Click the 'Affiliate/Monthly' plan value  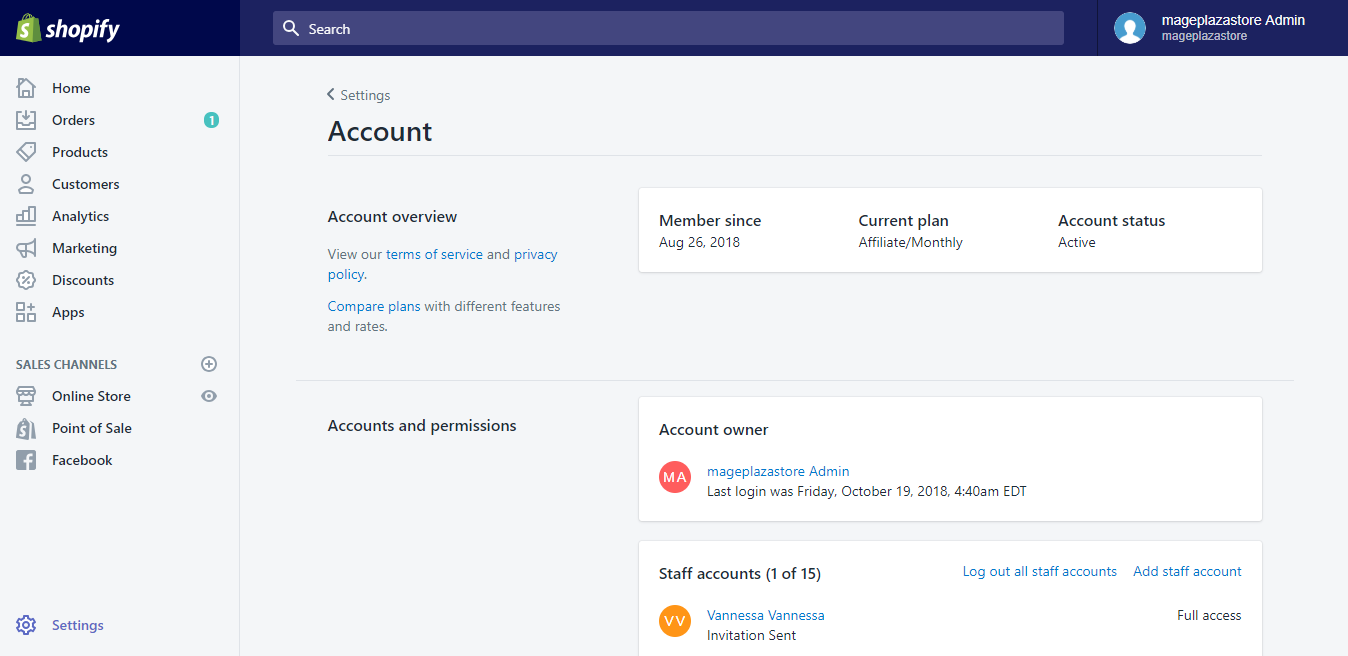point(910,242)
